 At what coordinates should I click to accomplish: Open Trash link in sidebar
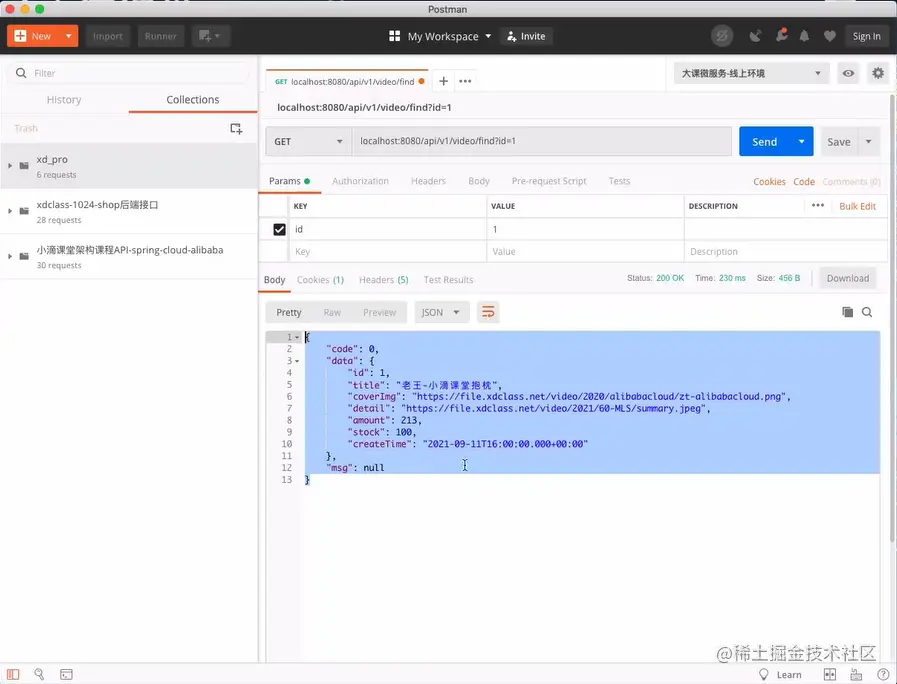pos(26,128)
